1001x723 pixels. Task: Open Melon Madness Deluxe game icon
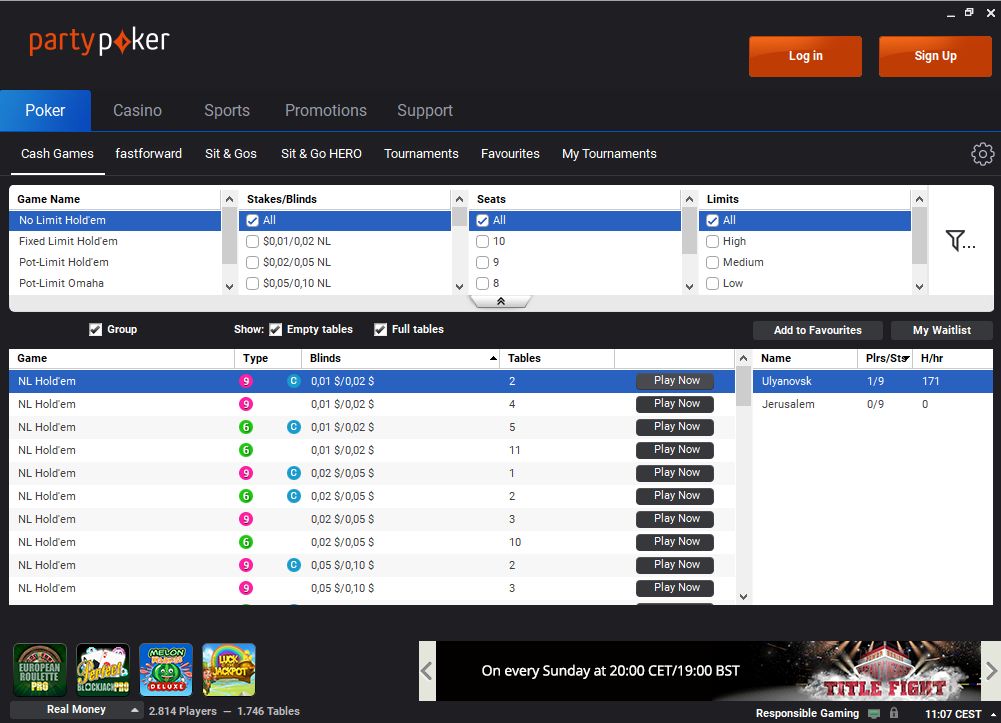coord(166,669)
